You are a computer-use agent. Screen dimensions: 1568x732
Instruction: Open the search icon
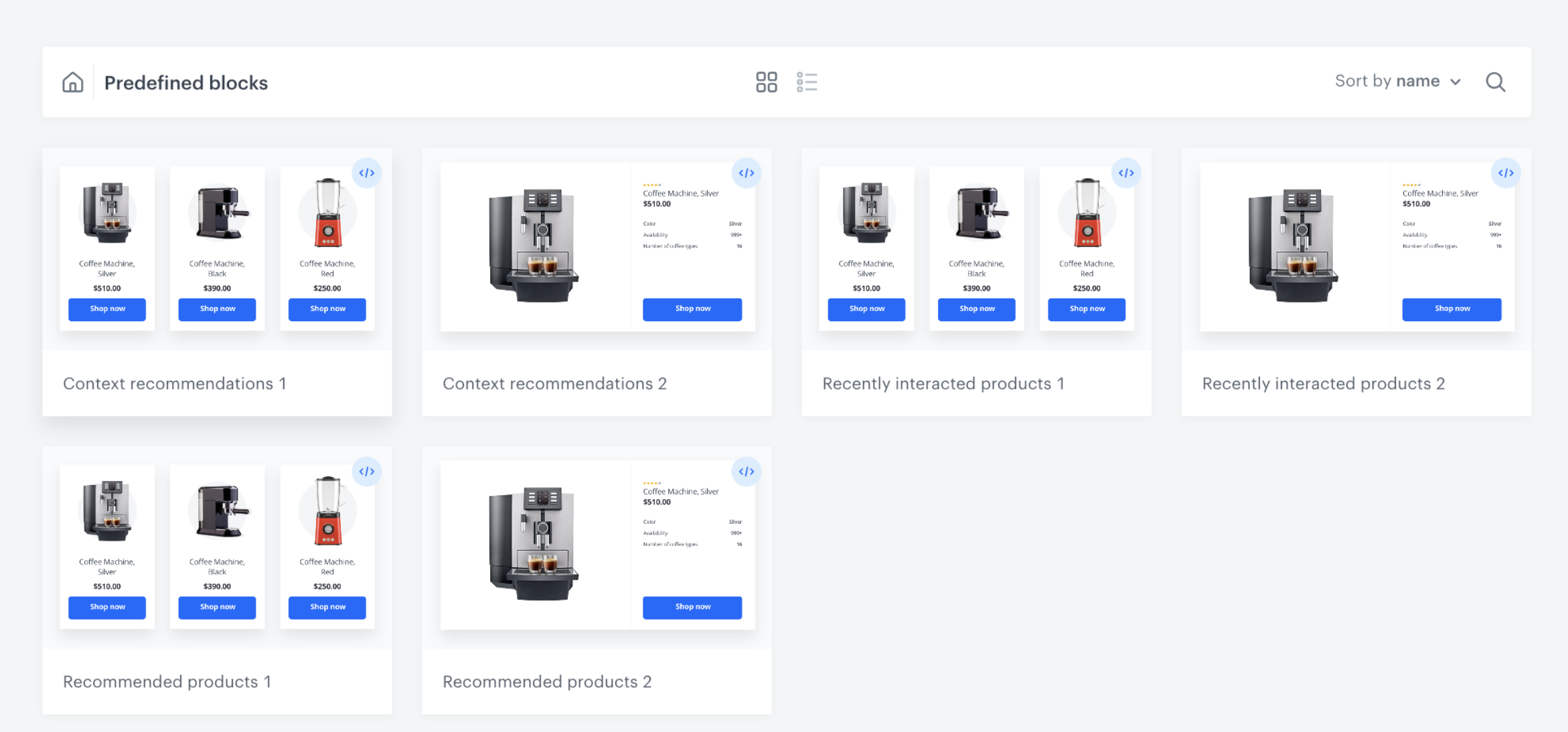pyautogui.click(x=1495, y=82)
